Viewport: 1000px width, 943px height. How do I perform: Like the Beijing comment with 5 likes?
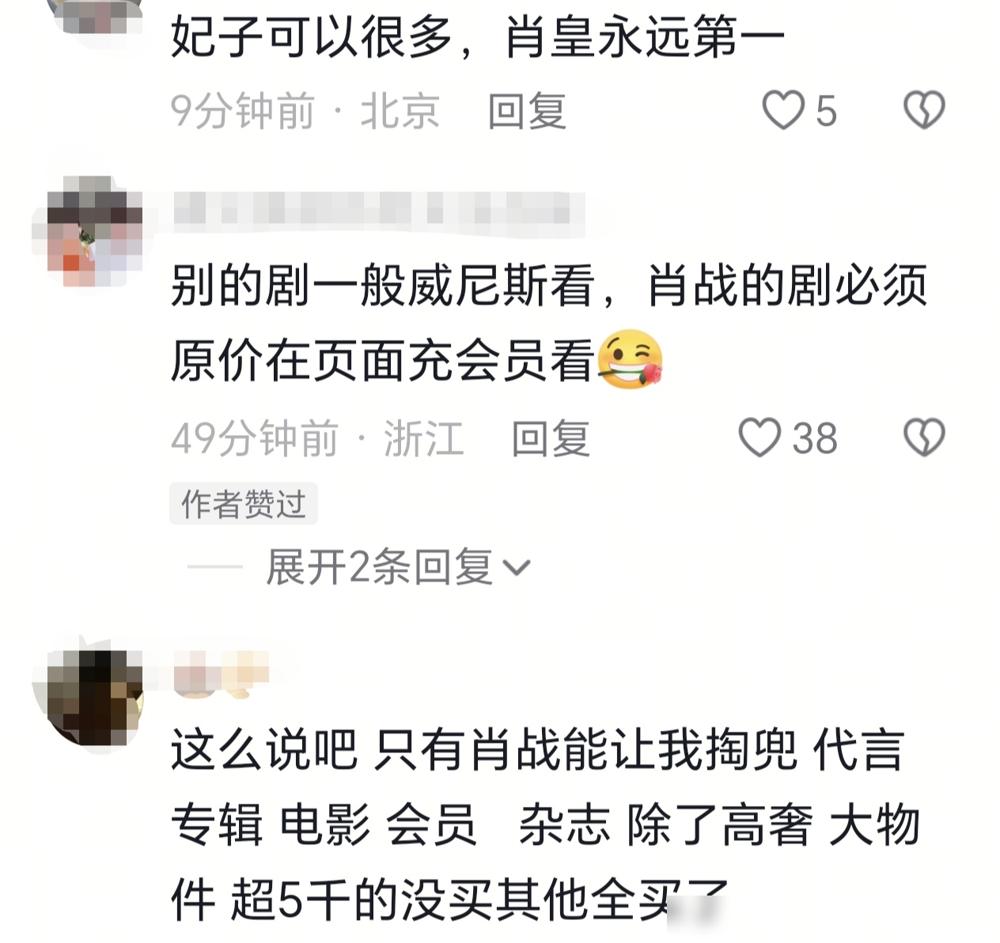coord(783,110)
